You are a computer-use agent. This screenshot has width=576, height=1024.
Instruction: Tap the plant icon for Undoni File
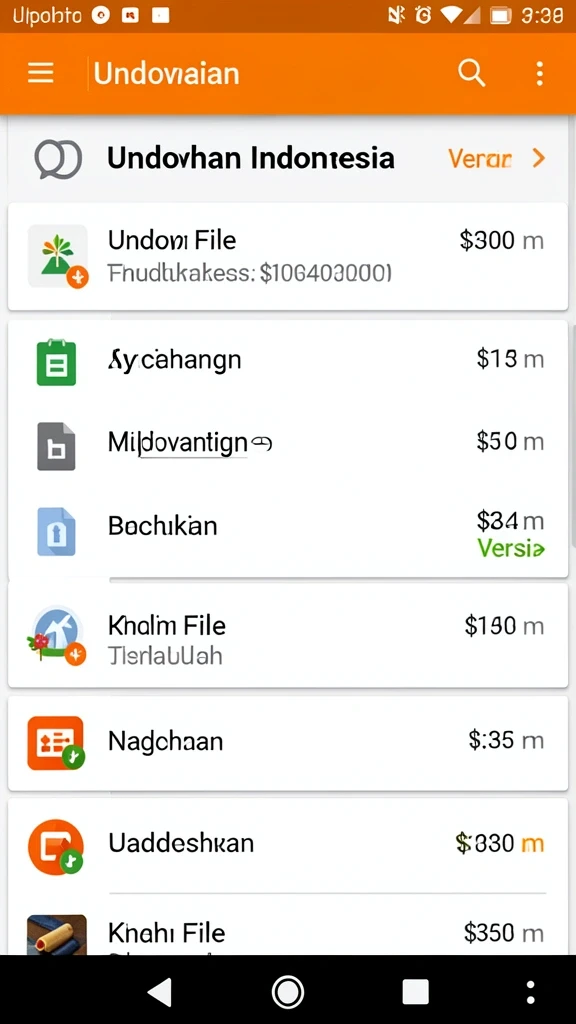(57, 257)
